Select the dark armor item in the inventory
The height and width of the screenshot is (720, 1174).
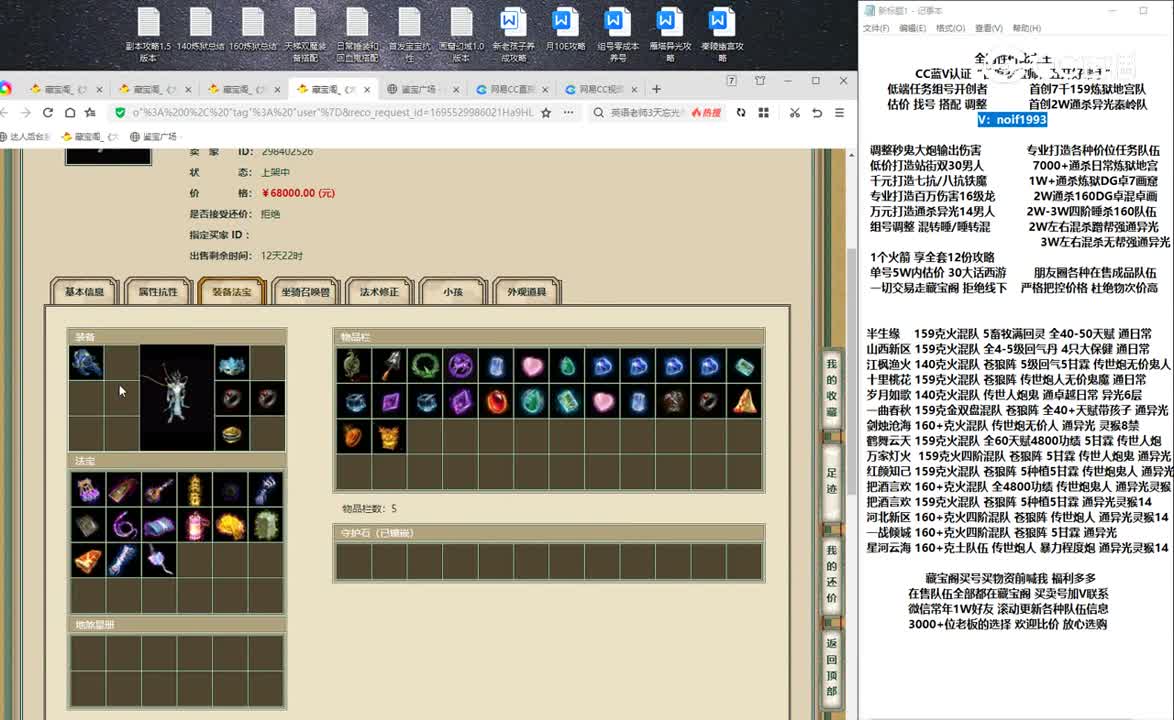pyautogui.click(x=673, y=401)
